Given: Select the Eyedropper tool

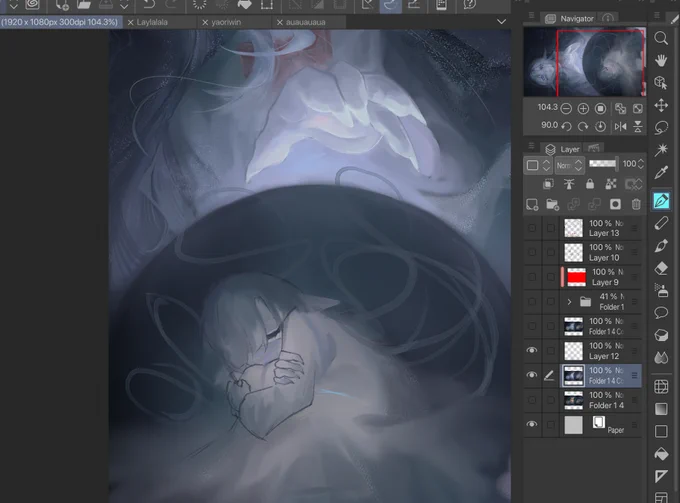Looking at the screenshot, I should [661, 173].
